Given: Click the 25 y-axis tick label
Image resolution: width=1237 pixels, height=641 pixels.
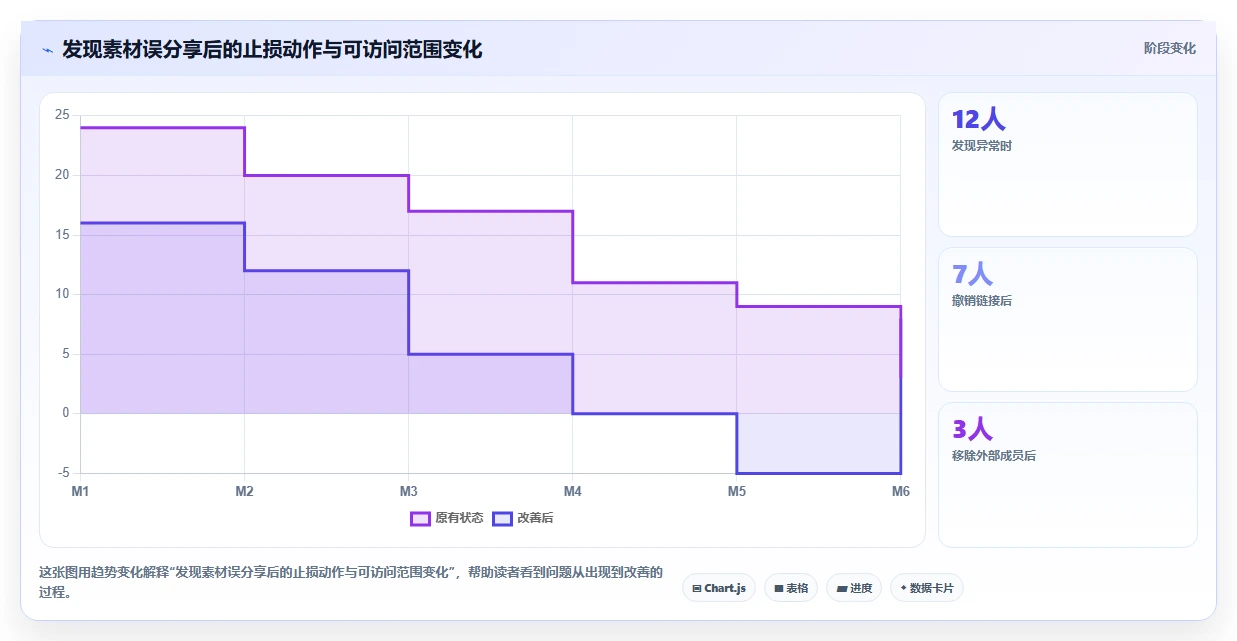Looking at the screenshot, I should point(62,115).
